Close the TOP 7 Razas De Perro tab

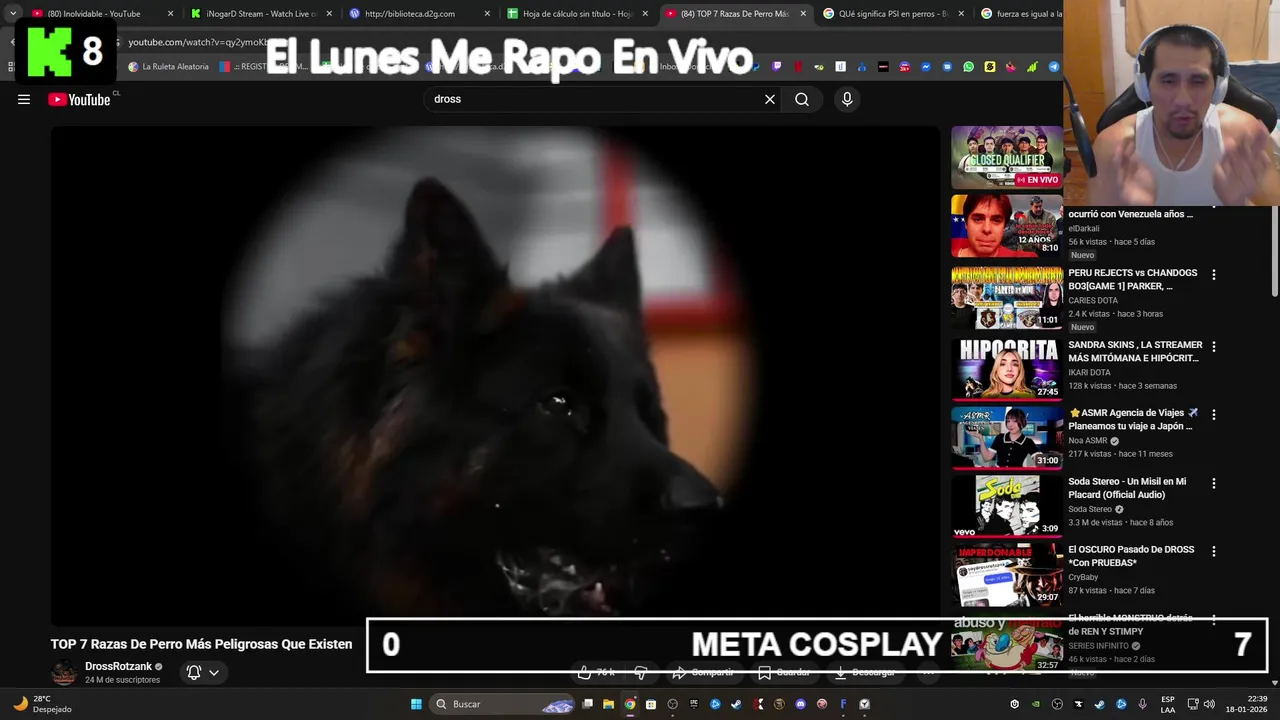803,14
